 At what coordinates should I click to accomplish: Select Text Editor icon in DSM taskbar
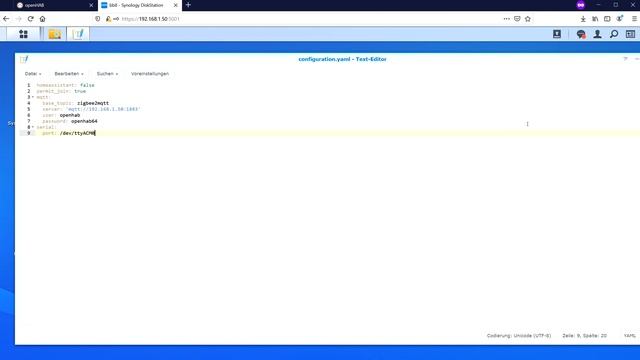[x=78, y=34]
